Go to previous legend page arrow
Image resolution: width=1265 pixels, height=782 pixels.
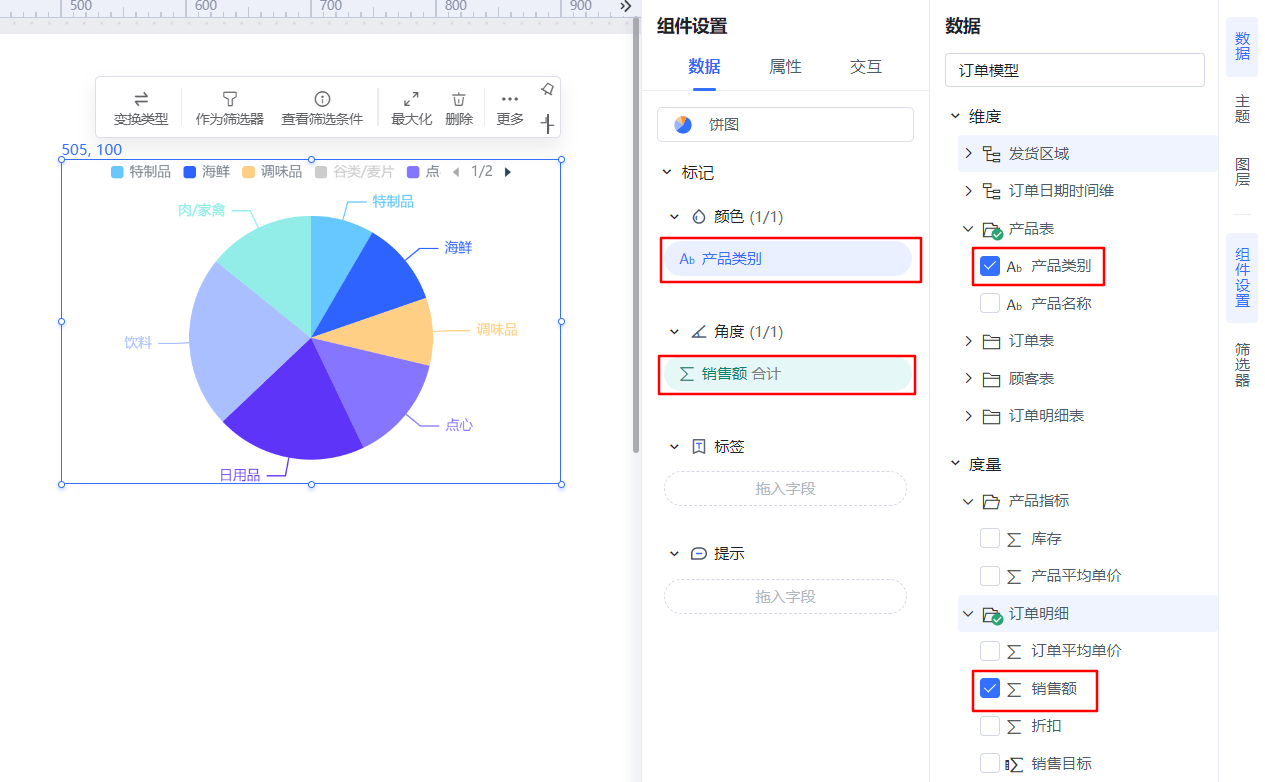tap(456, 172)
